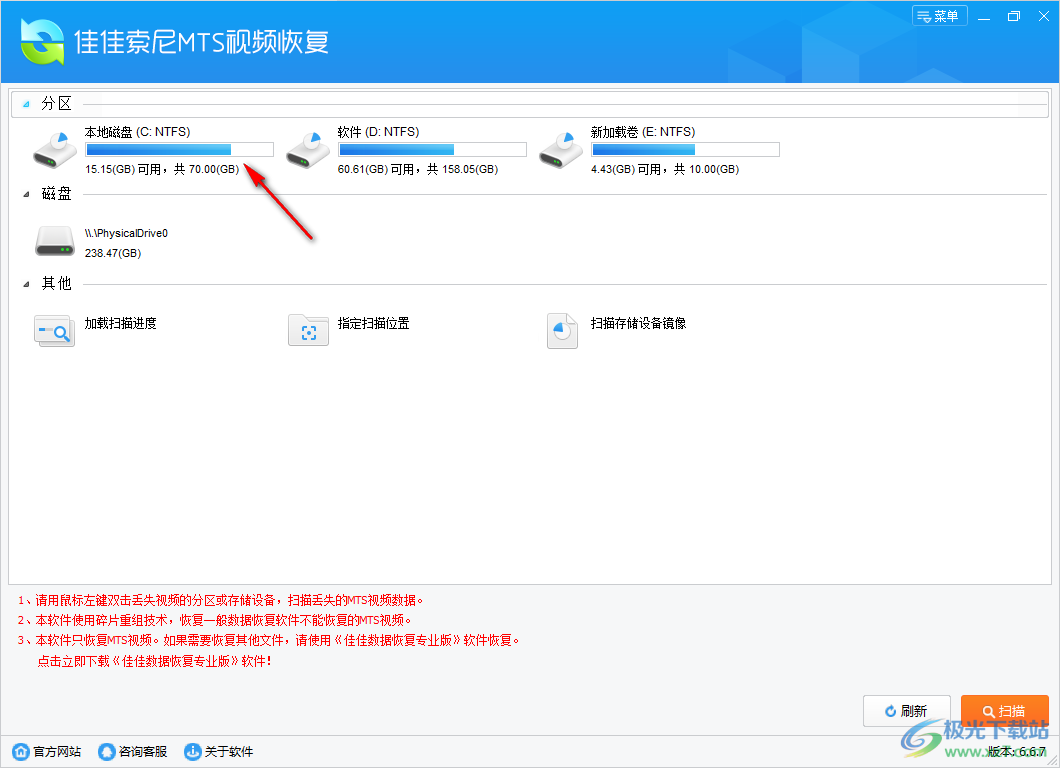Select the 新加载卷 (E: NTFS) label
Screen dimensions: 1060x768
tap(643, 132)
